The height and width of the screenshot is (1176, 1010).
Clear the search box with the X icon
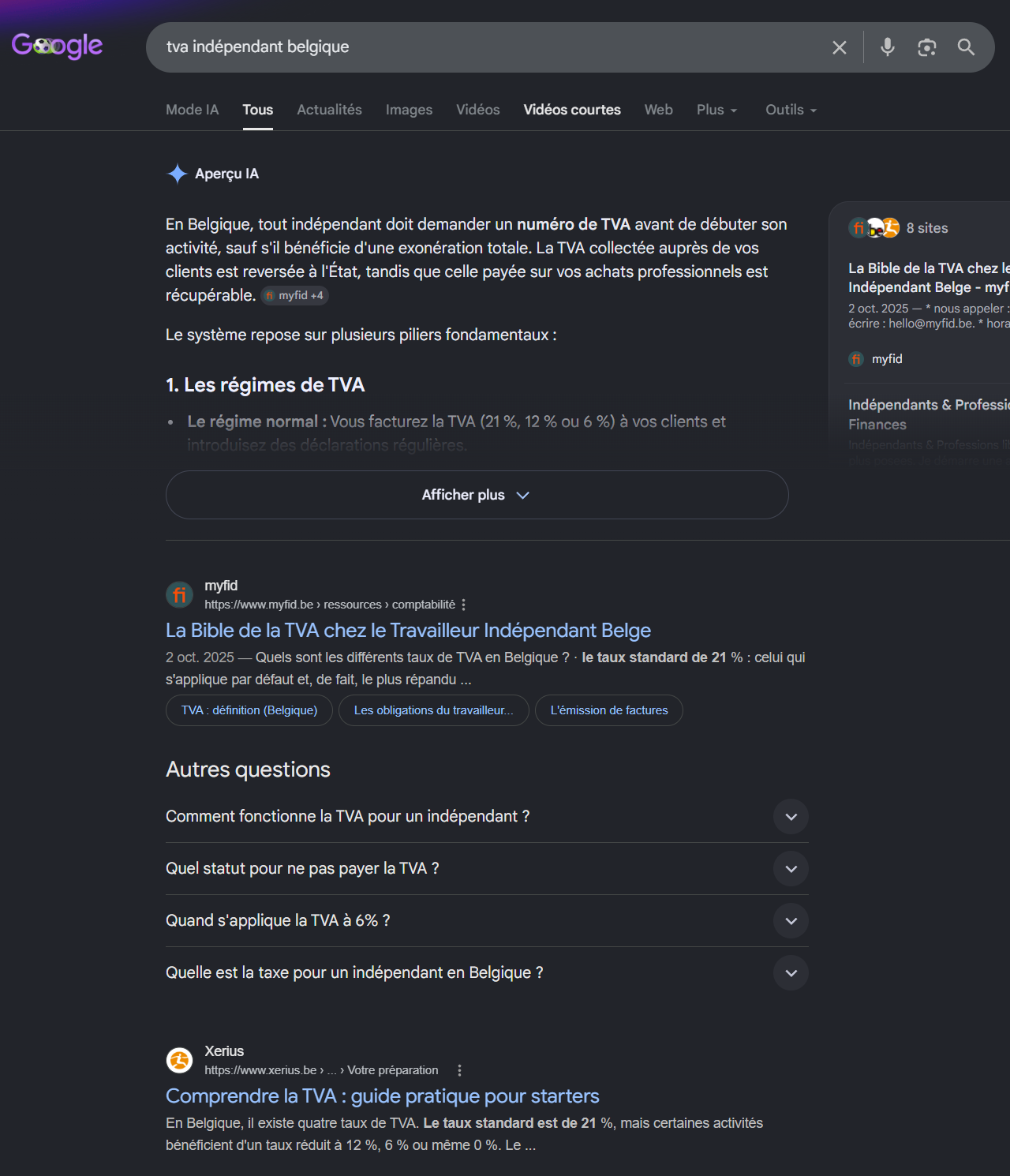click(840, 47)
